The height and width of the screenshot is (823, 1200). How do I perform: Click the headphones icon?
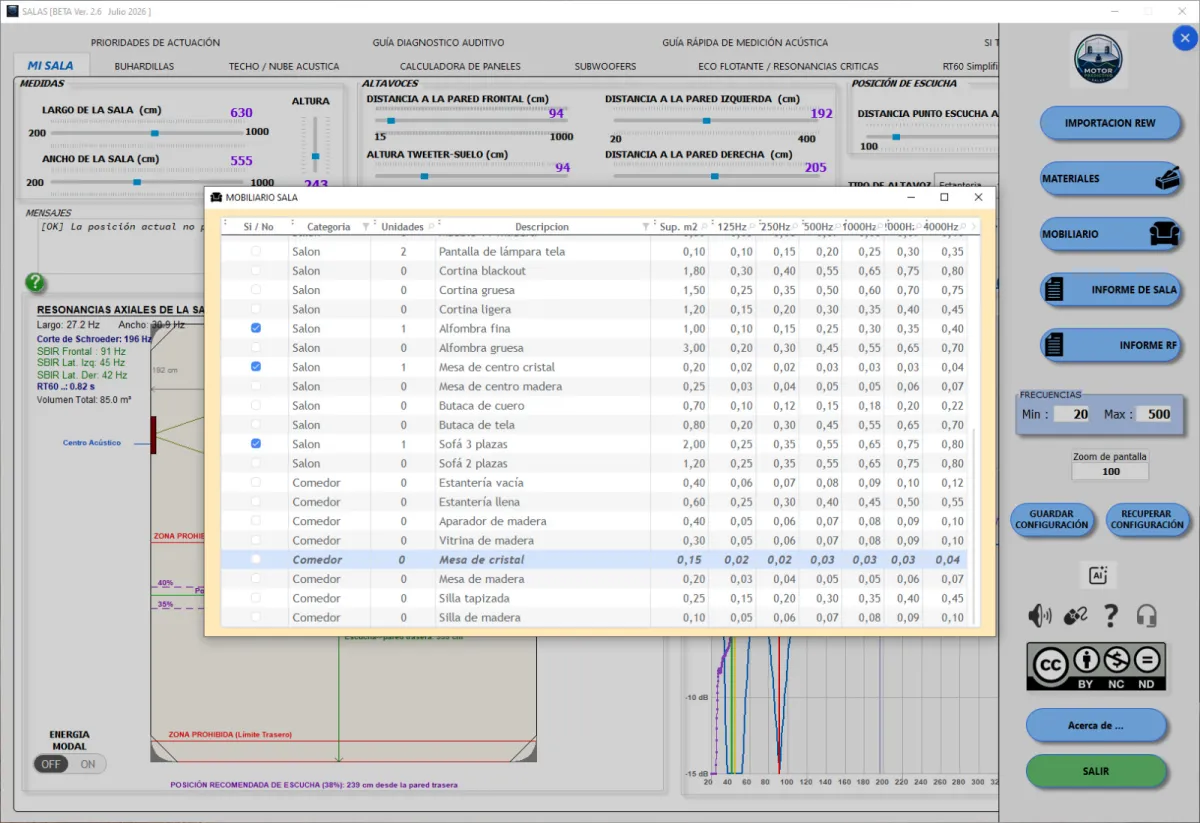click(x=1146, y=616)
